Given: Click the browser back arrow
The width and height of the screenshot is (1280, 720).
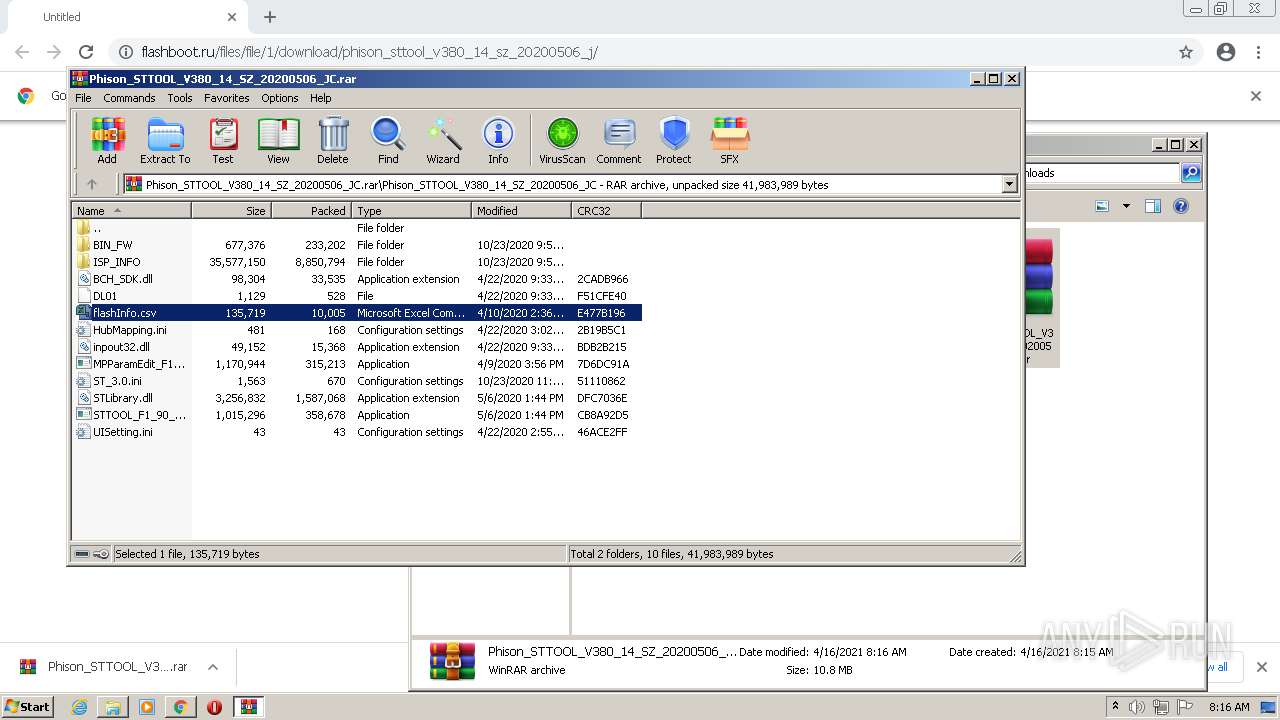Looking at the screenshot, I should [x=22, y=52].
